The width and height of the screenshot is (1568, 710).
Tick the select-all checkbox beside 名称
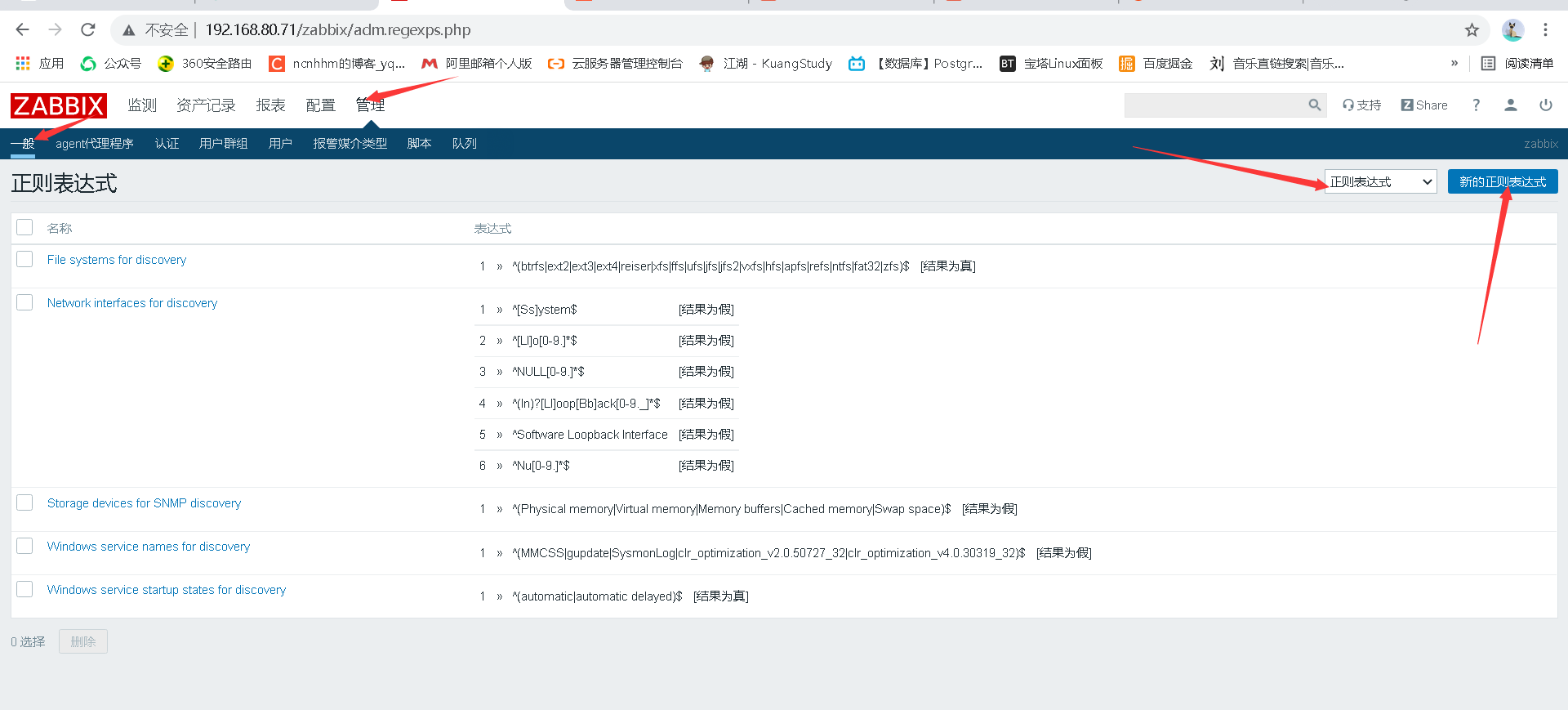click(24, 227)
